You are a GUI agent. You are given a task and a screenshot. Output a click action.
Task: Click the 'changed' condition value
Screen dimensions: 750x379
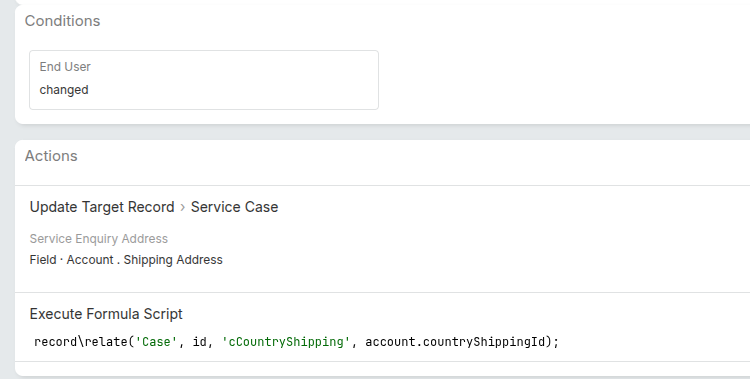(64, 90)
